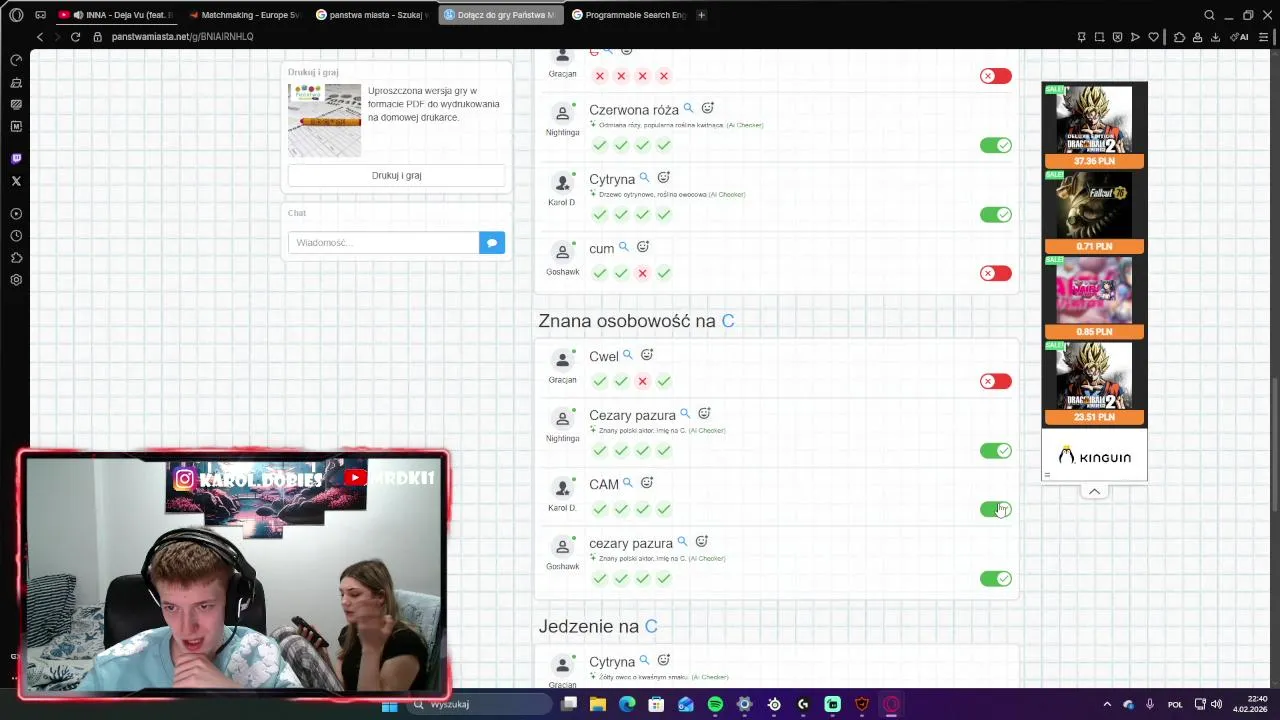The image size is (1280, 720).
Task: Reload the page with the refresh button
Action: [x=75, y=37]
